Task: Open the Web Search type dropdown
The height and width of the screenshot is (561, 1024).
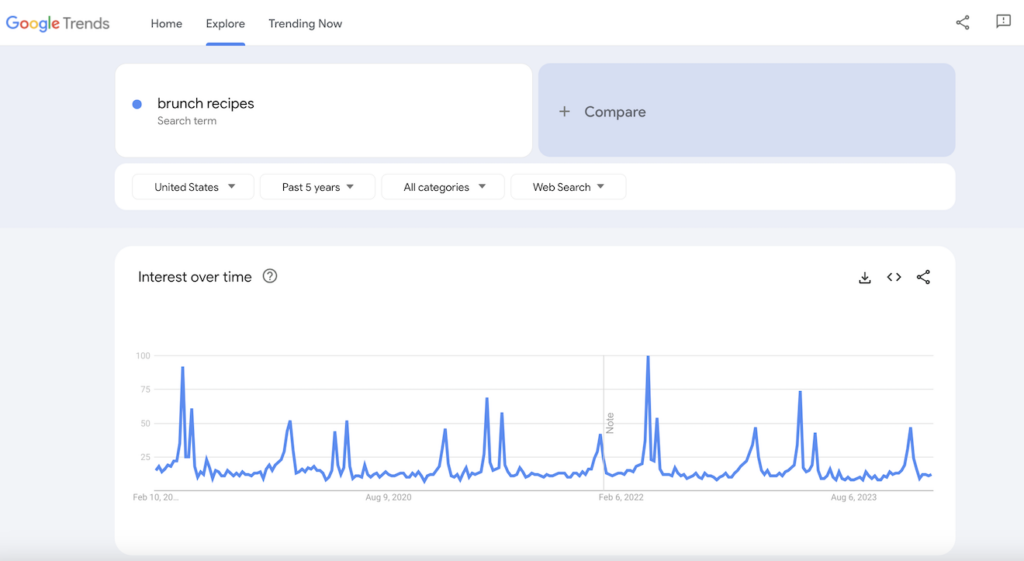Action: click(568, 187)
